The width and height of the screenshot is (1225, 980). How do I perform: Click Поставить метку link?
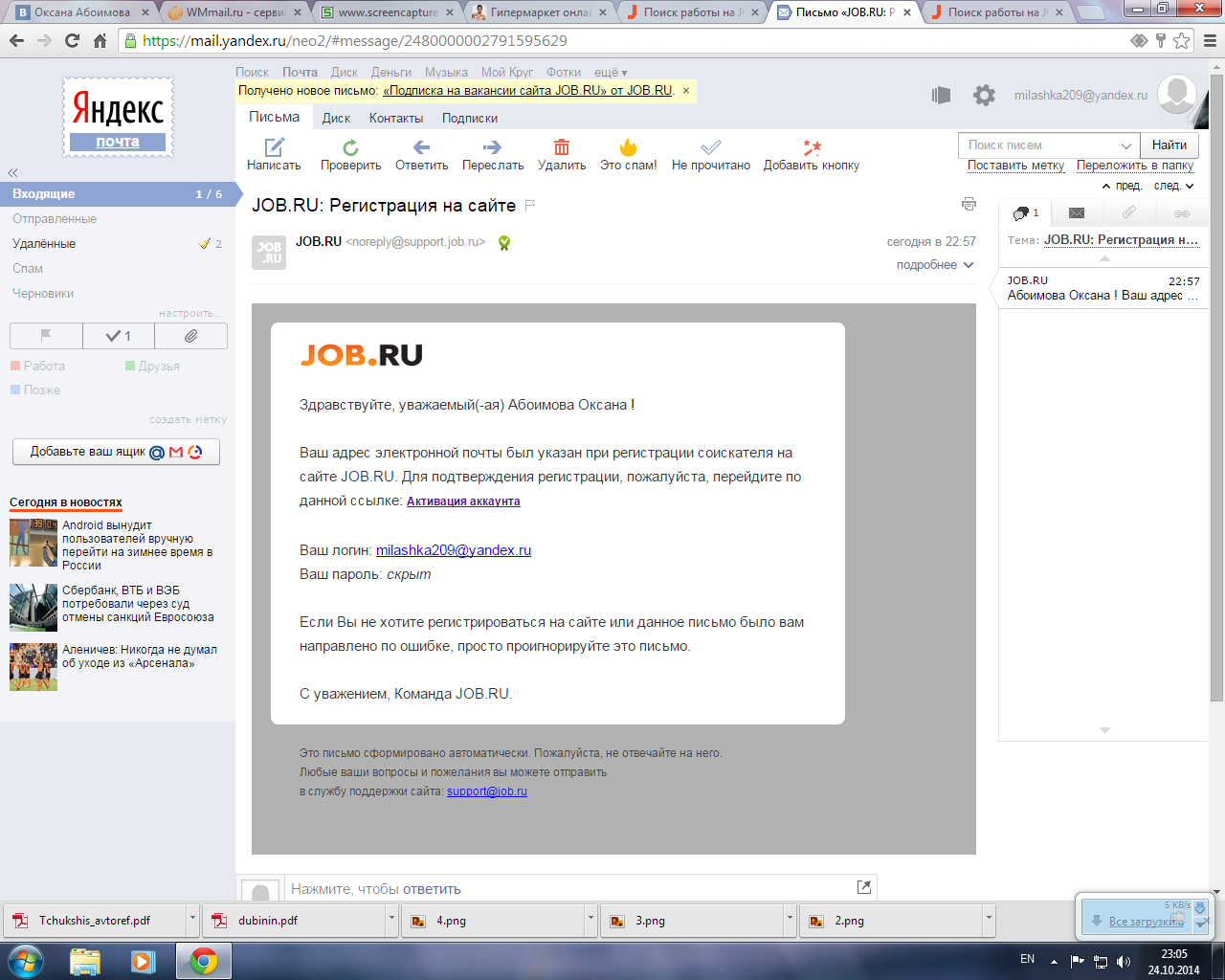click(x=1015, y=166)
